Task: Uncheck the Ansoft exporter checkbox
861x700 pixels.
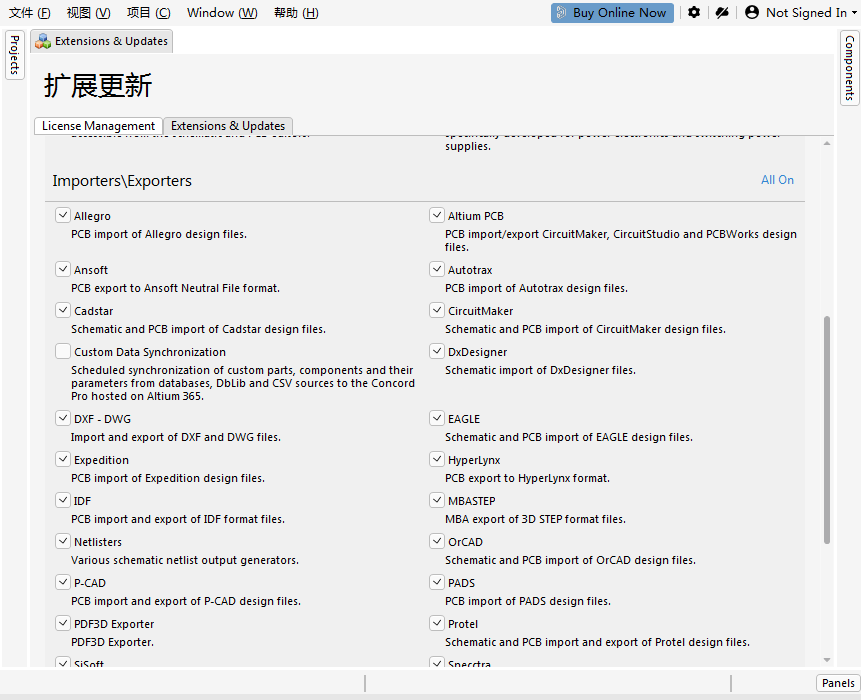Action: coord(63,269)
